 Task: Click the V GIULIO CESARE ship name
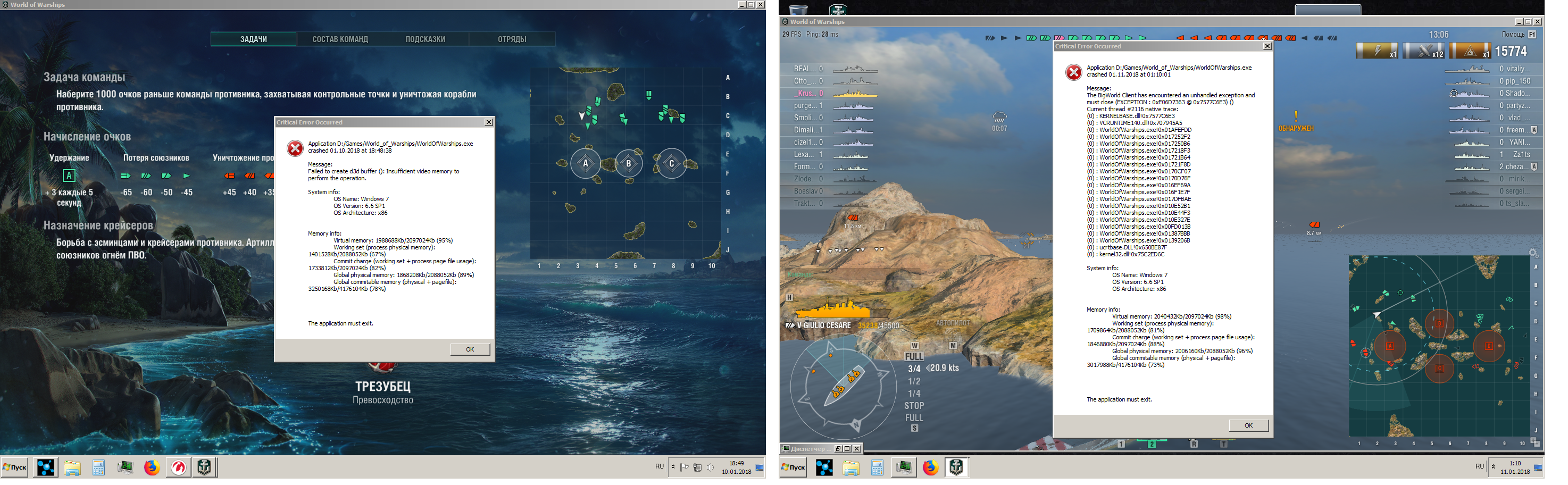pos(823,325)
